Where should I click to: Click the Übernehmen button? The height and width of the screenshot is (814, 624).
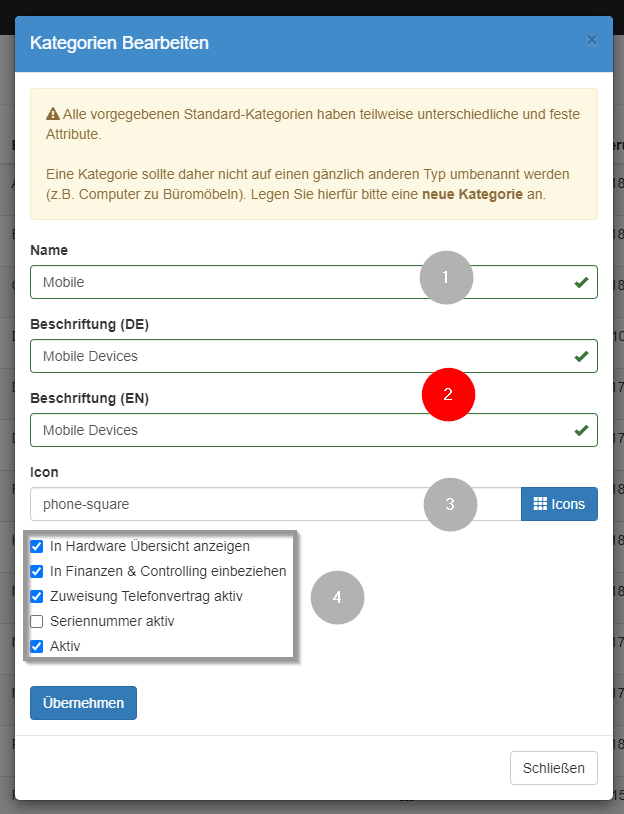click(x=83, y=702)
